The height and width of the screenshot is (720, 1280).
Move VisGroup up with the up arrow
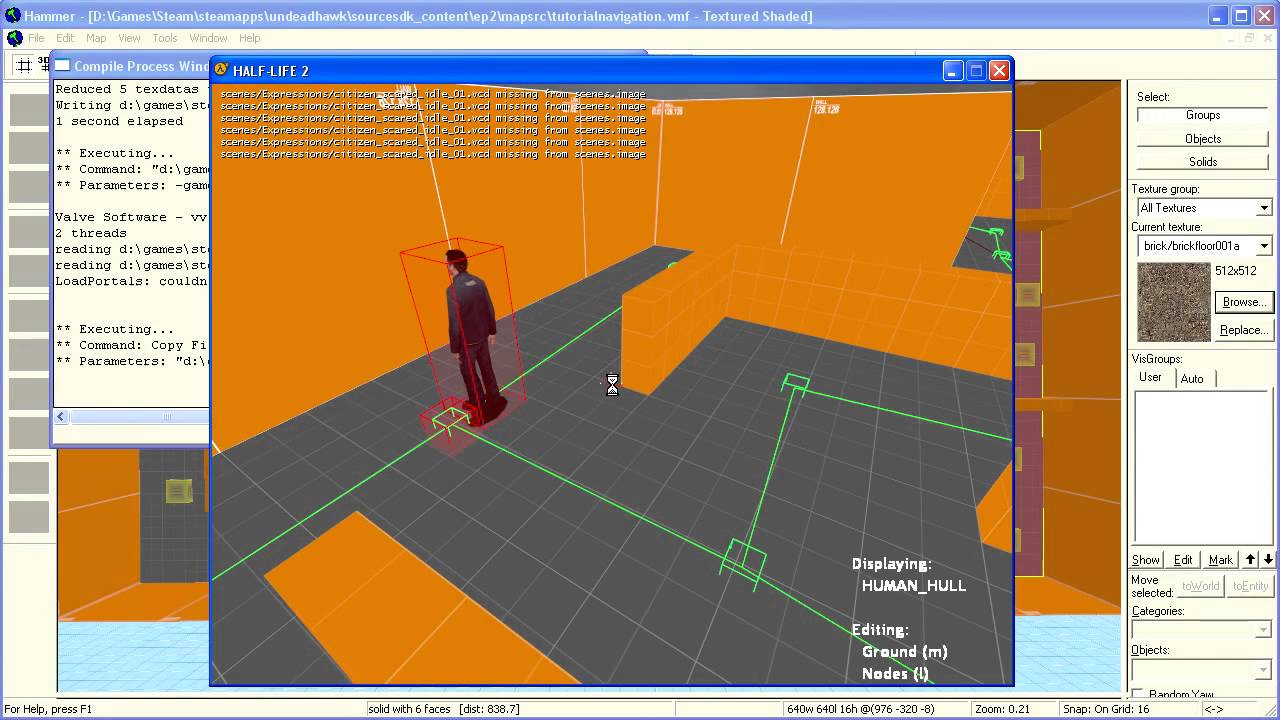pyautogui.click(x=1250, y=559)
